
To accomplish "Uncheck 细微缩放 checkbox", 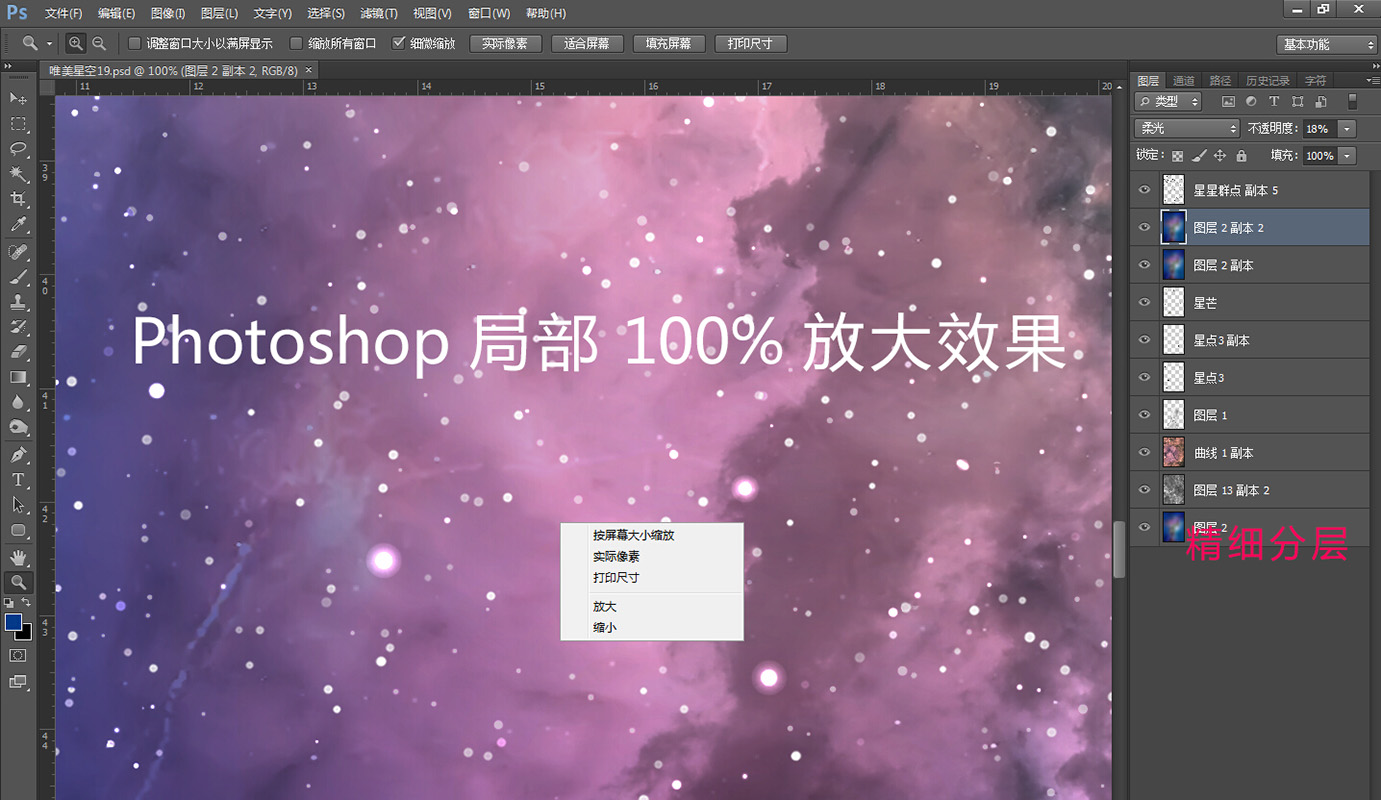I will 399,43.
